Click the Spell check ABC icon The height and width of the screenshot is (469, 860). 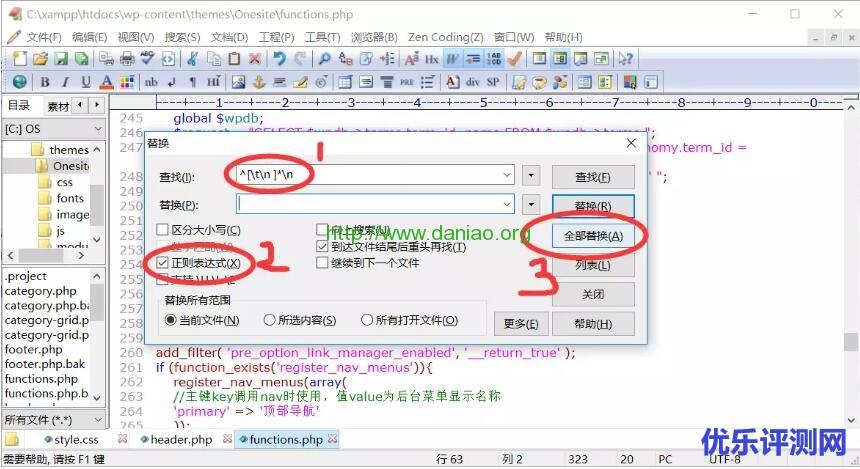click(148, 59)
